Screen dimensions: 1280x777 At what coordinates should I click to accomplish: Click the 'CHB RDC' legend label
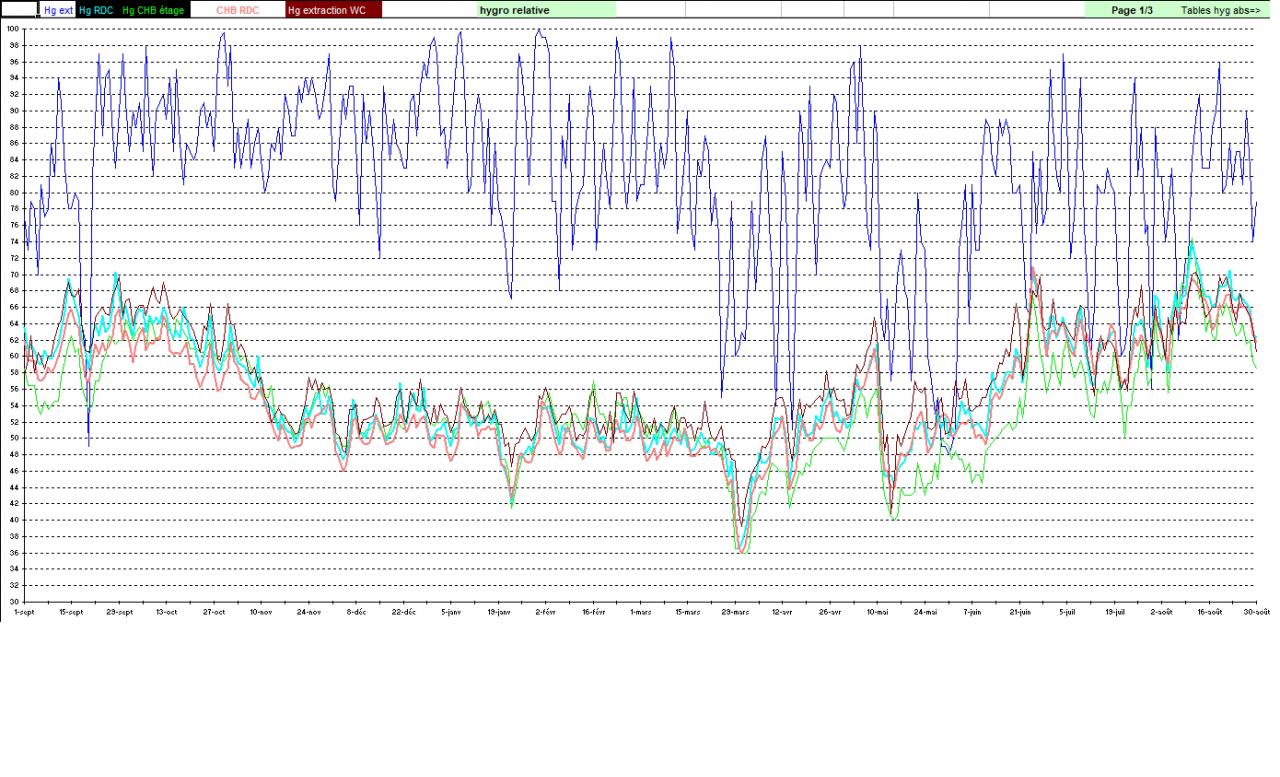click(237, 10)
